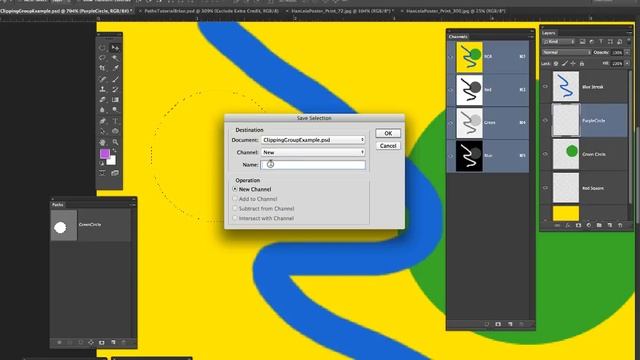Open the Channels panel flyout menu
Viewport: 640px width, 360px height.
pyautogui.click(x=531, y=37)
